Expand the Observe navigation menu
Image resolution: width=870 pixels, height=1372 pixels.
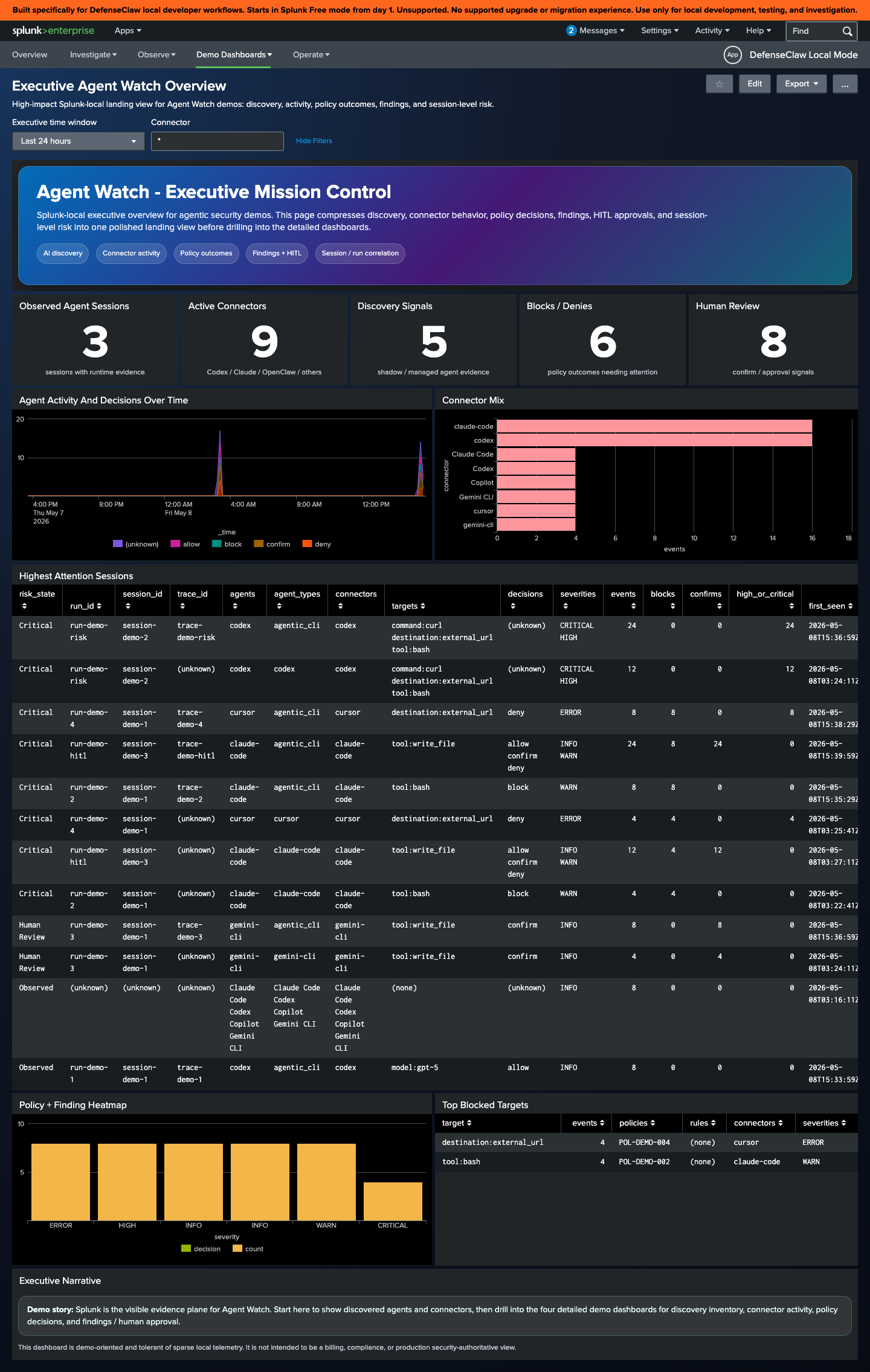coord(156,55)
